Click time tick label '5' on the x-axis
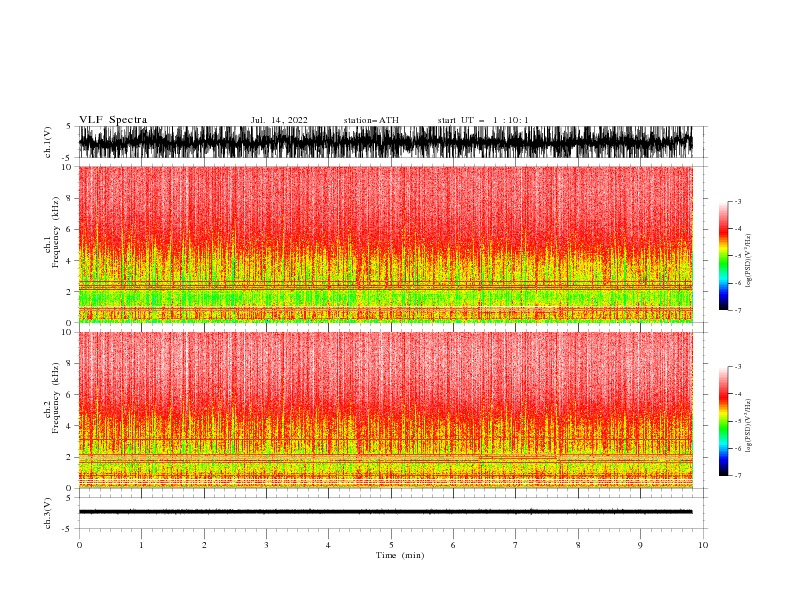792x612 pixels. pyautogui.click(x=391, y=545)
